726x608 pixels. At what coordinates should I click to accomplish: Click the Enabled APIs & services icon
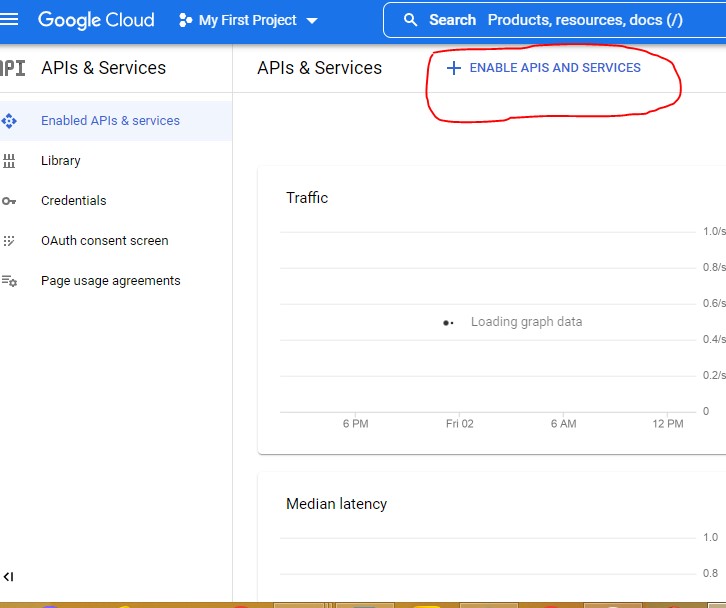click(10, 121)
